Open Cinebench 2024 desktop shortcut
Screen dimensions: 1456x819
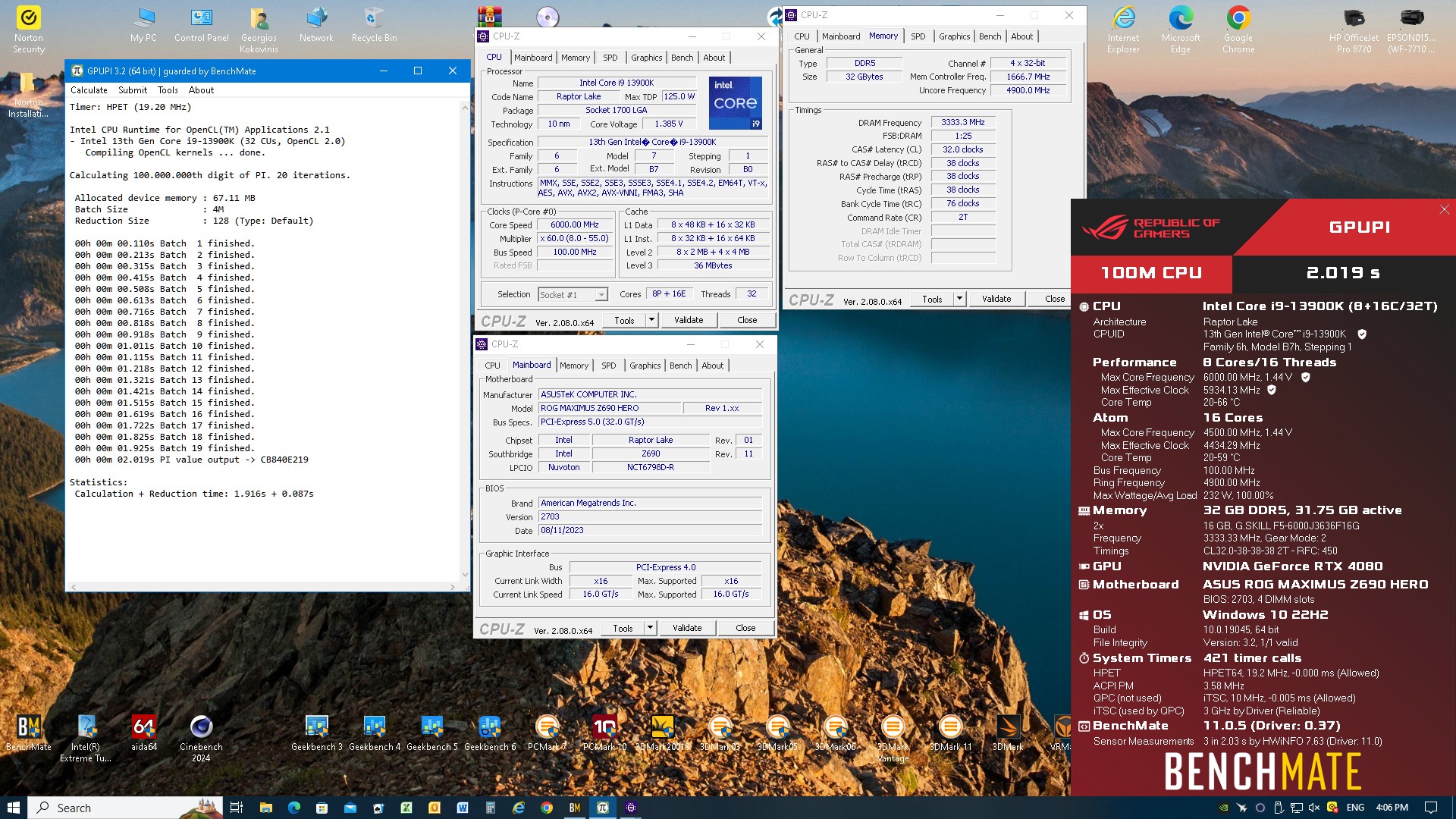click(201, 739)
